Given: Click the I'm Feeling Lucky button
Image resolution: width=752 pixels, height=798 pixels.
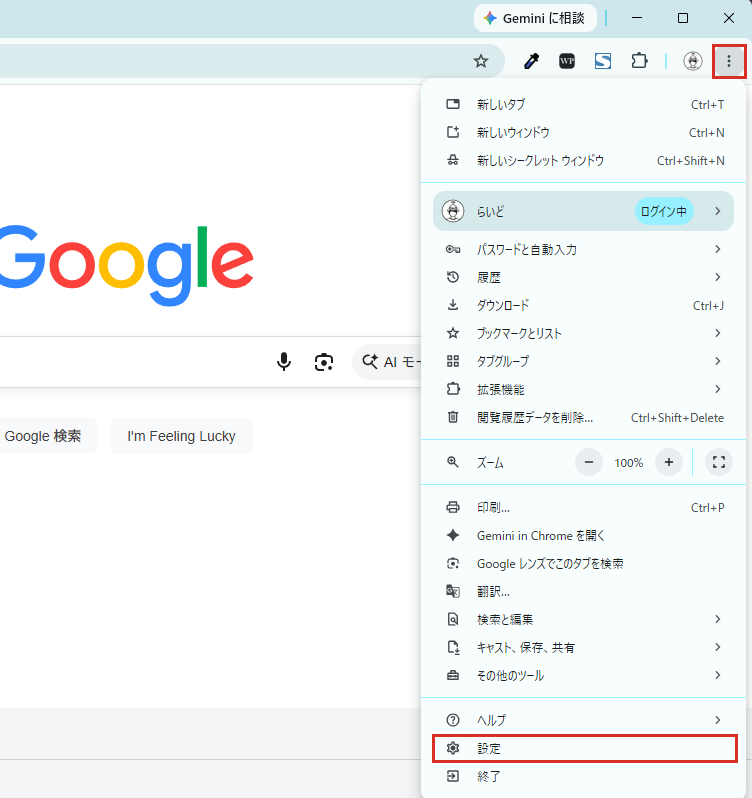Looking at the screenshot, I should click(x=181, y=436).
